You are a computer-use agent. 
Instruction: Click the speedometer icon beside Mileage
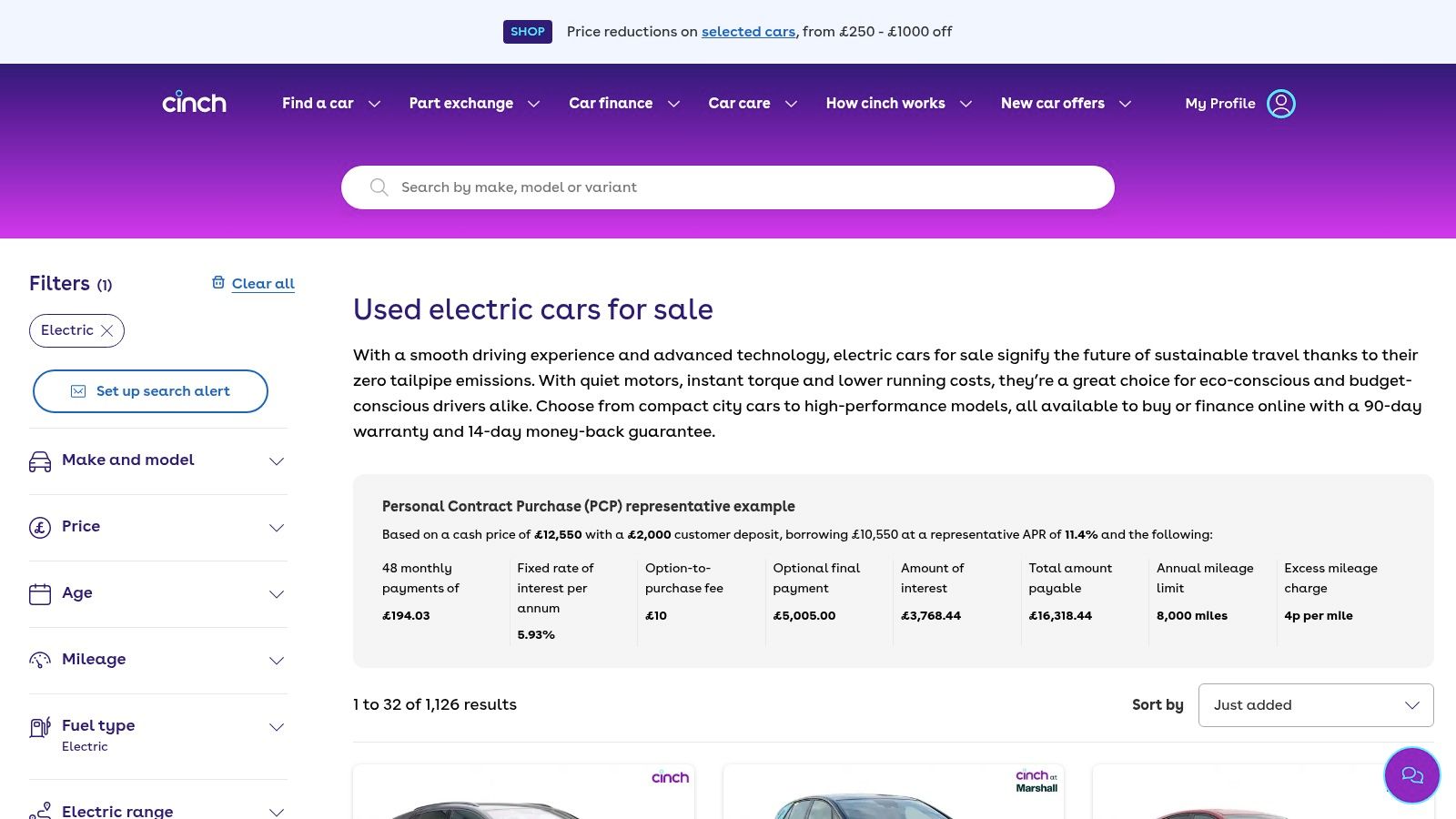click(x=40, y=661)
